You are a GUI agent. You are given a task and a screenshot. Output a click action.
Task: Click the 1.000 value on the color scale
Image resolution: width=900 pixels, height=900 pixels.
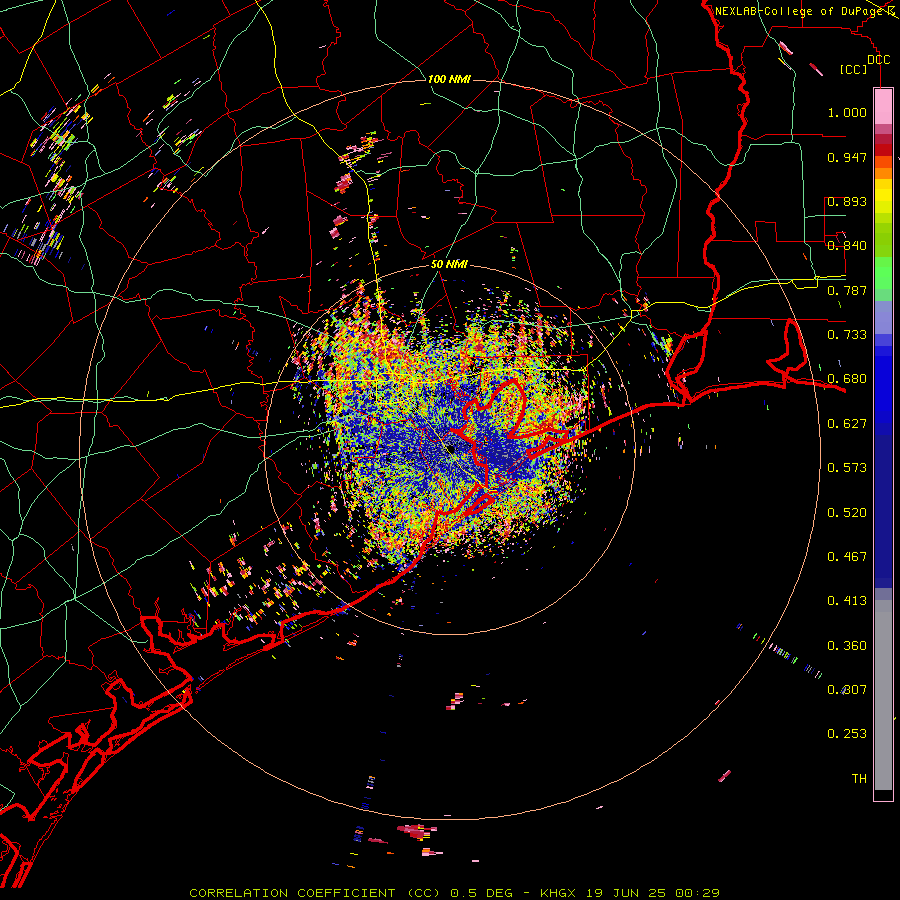[847, 112]
